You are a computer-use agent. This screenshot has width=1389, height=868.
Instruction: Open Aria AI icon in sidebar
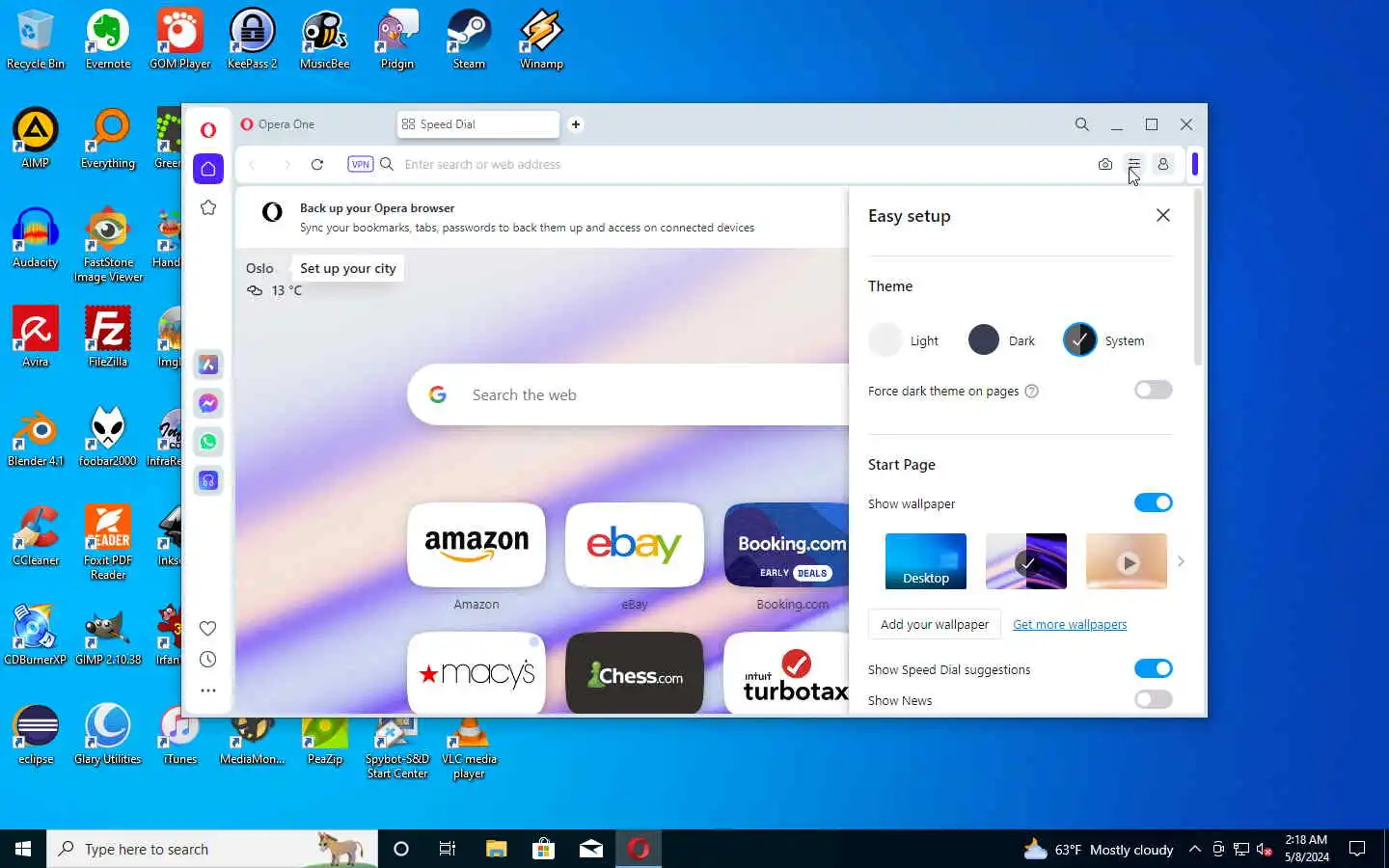(208, 365)
